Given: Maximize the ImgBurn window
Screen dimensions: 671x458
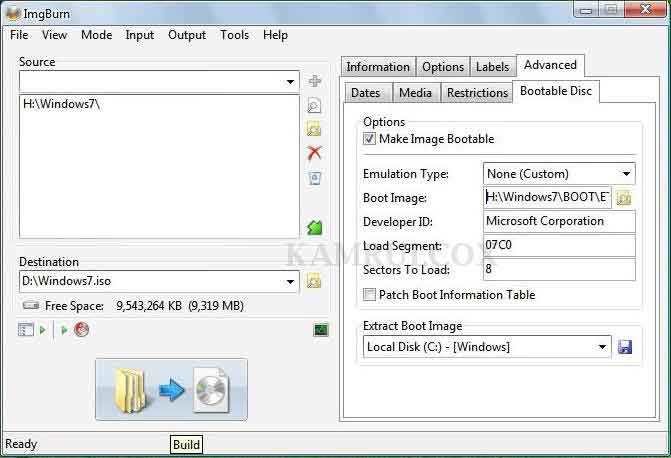Looking at the screenshot, I should point(611,9).
